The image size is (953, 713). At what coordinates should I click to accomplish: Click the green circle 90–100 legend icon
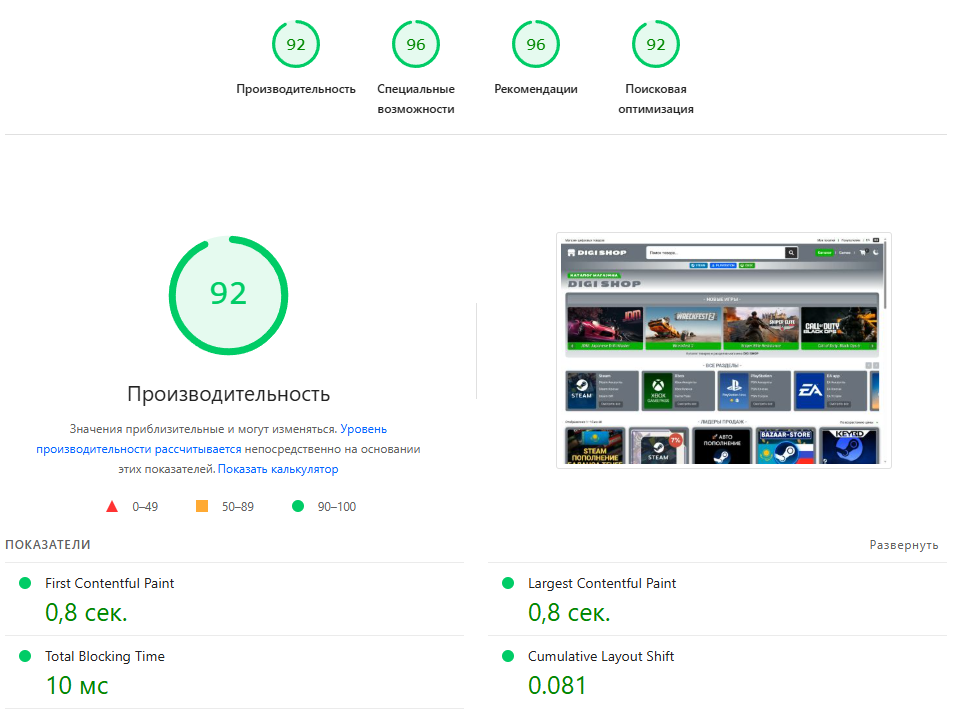click(x=297, y=507)
